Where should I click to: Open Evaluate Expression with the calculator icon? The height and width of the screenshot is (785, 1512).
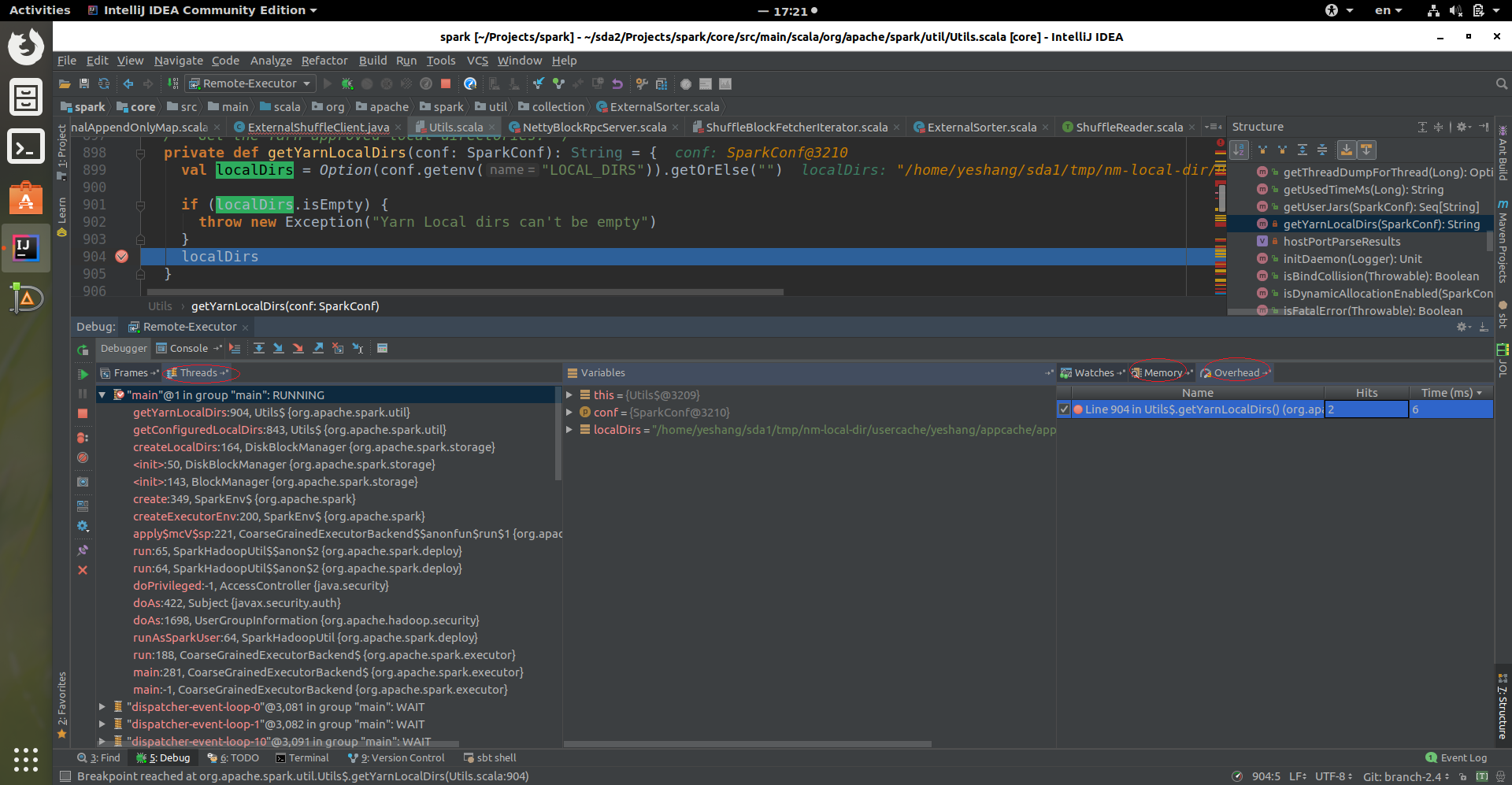pyautogui.click(x=383, y=347)
